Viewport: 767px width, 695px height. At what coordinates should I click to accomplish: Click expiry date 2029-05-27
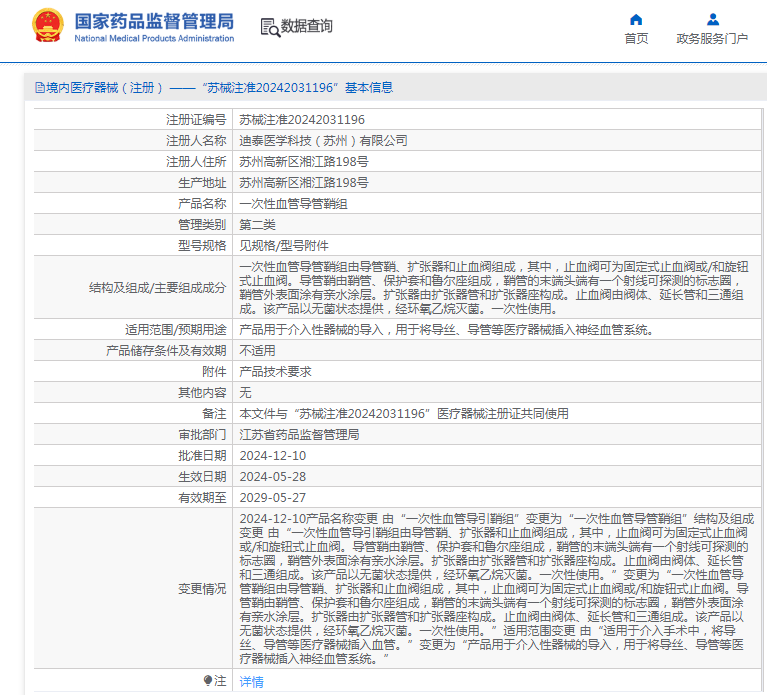tap(272, 498)
